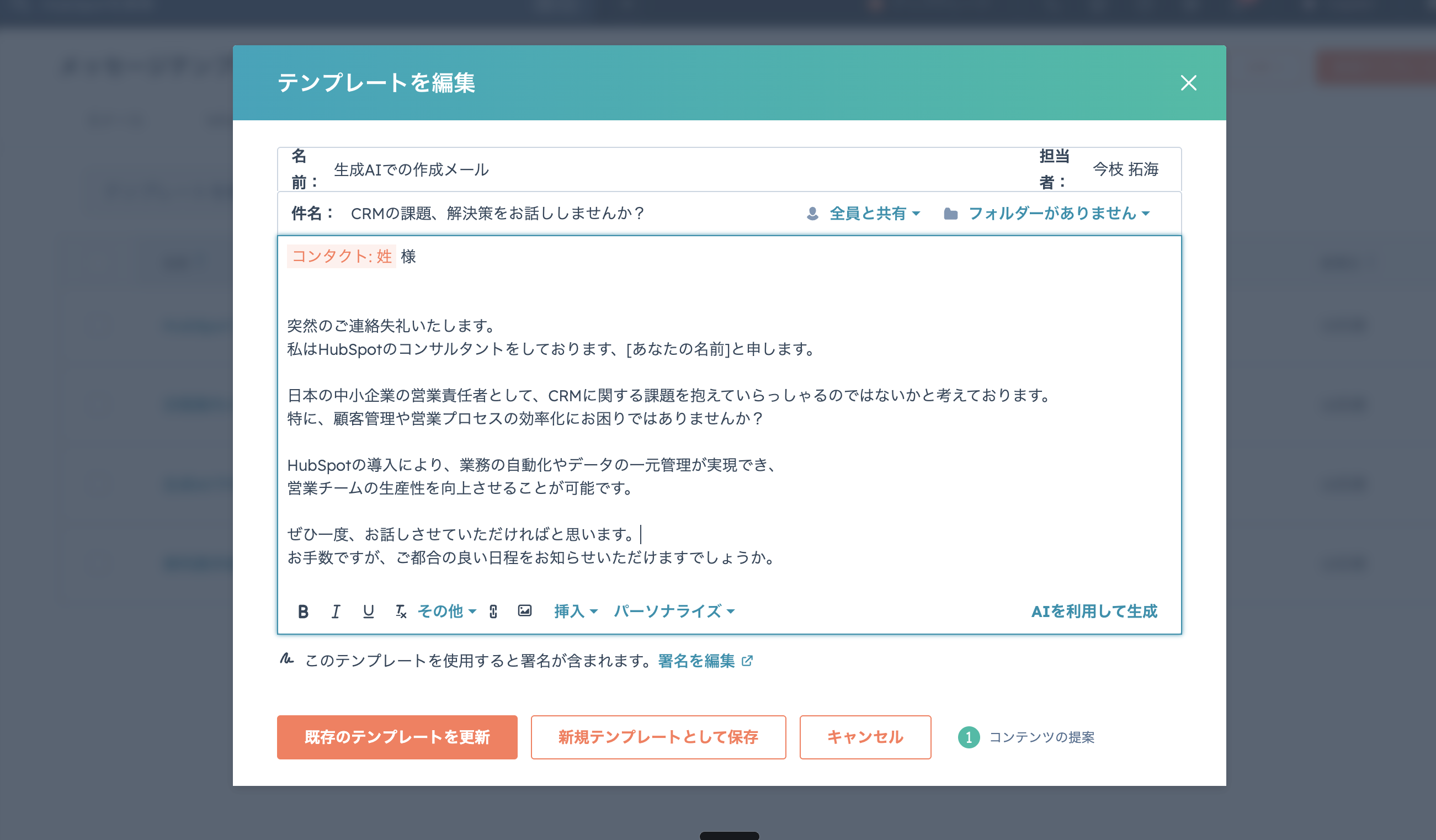The height and width of the screenshot is (840, 1436).
Task: Toggle bold formatting in the editor toolbar
Action: [x=303, y=612]
